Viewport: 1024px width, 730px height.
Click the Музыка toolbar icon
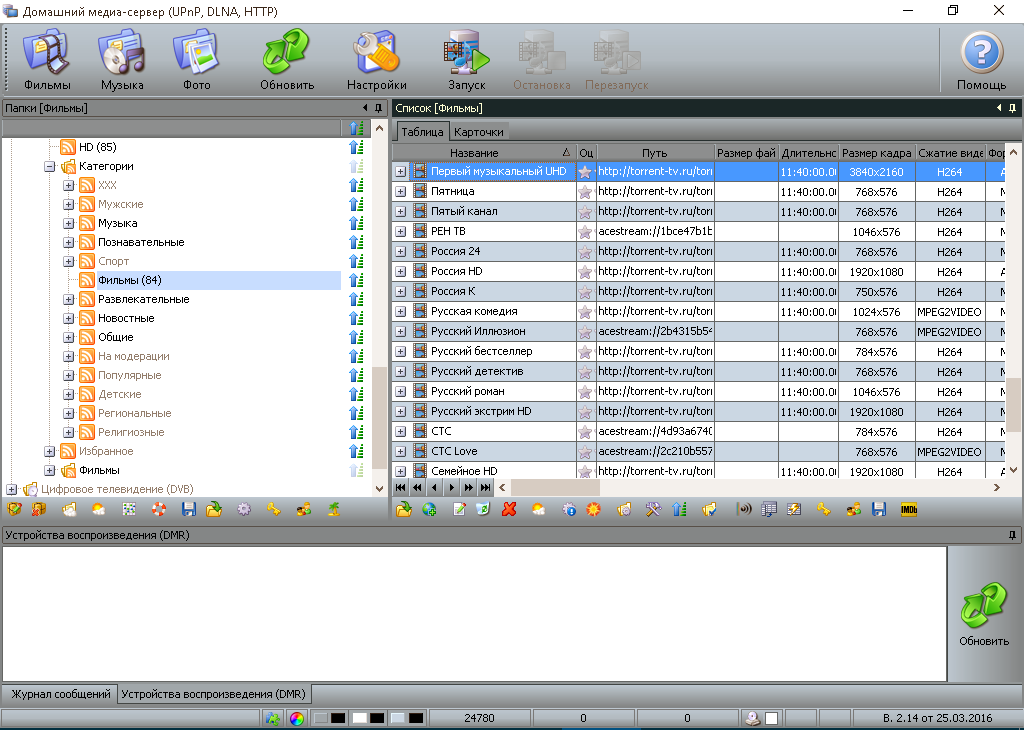[x=122, y=59]
